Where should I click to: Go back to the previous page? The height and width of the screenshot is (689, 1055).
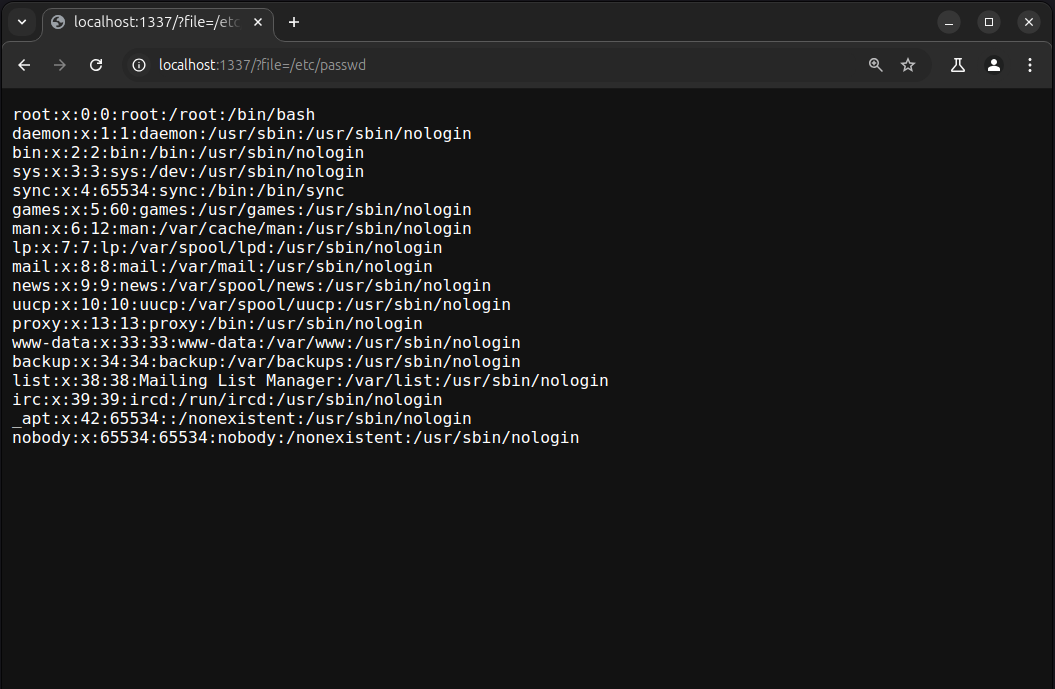tap(24, 65)
